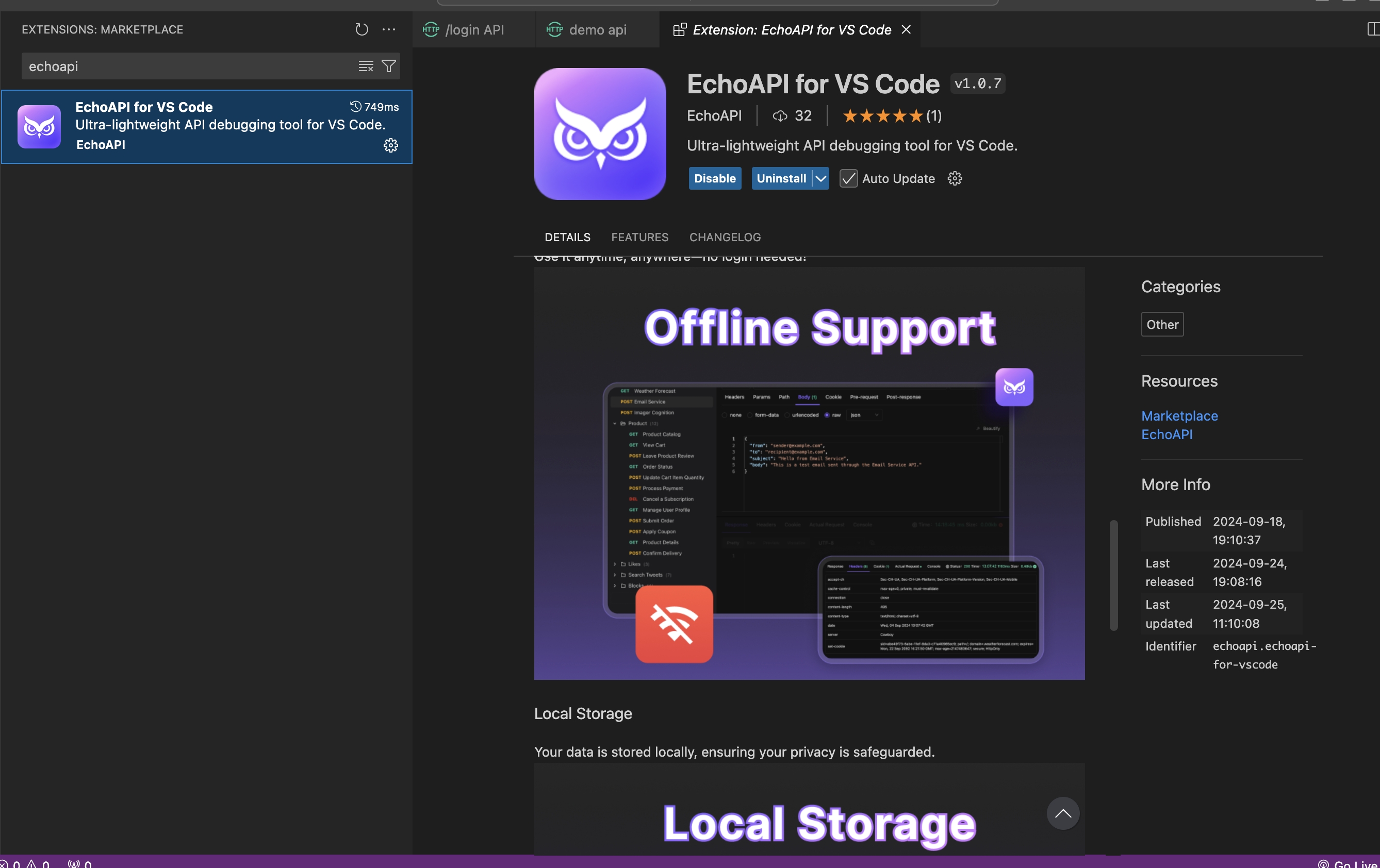Image resolution: width=1380 pixels, height=868 pixels.
Task: Click the Local Storage banner image
Action: tap(809, 808)
